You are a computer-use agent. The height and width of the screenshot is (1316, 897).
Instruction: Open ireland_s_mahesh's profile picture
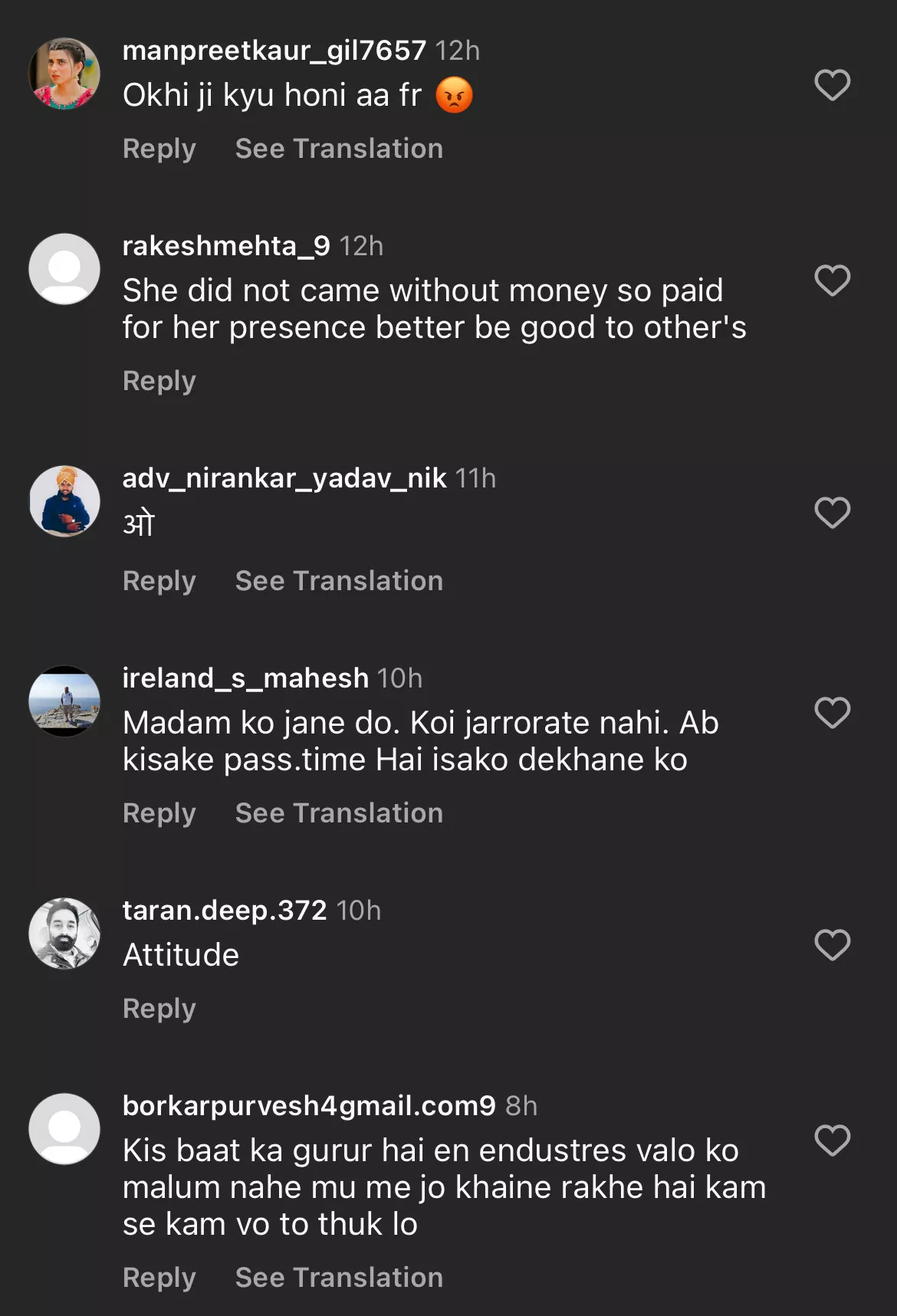[x=64, y=701]
